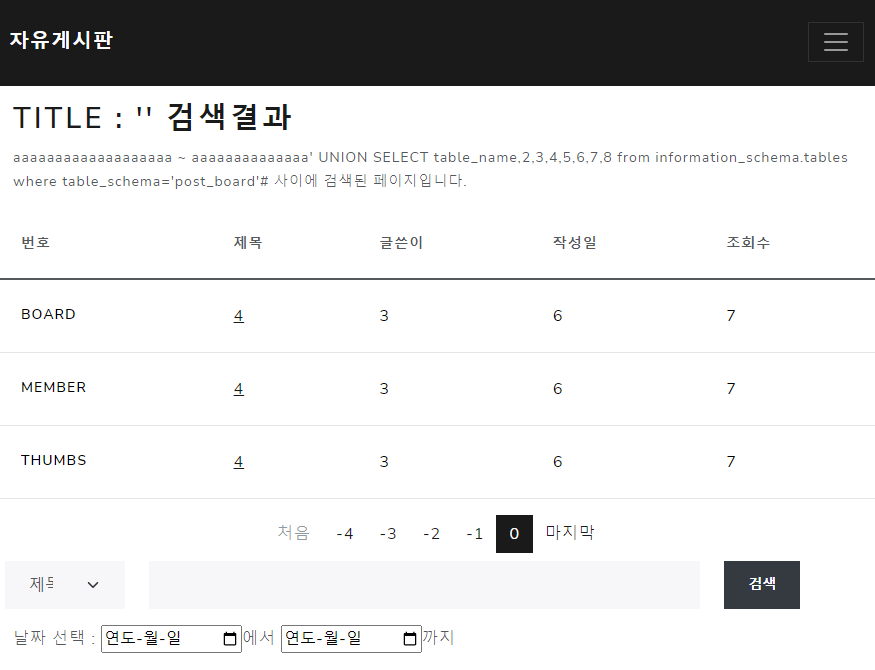Click the UNION SELECT query description text

point(430,169)
